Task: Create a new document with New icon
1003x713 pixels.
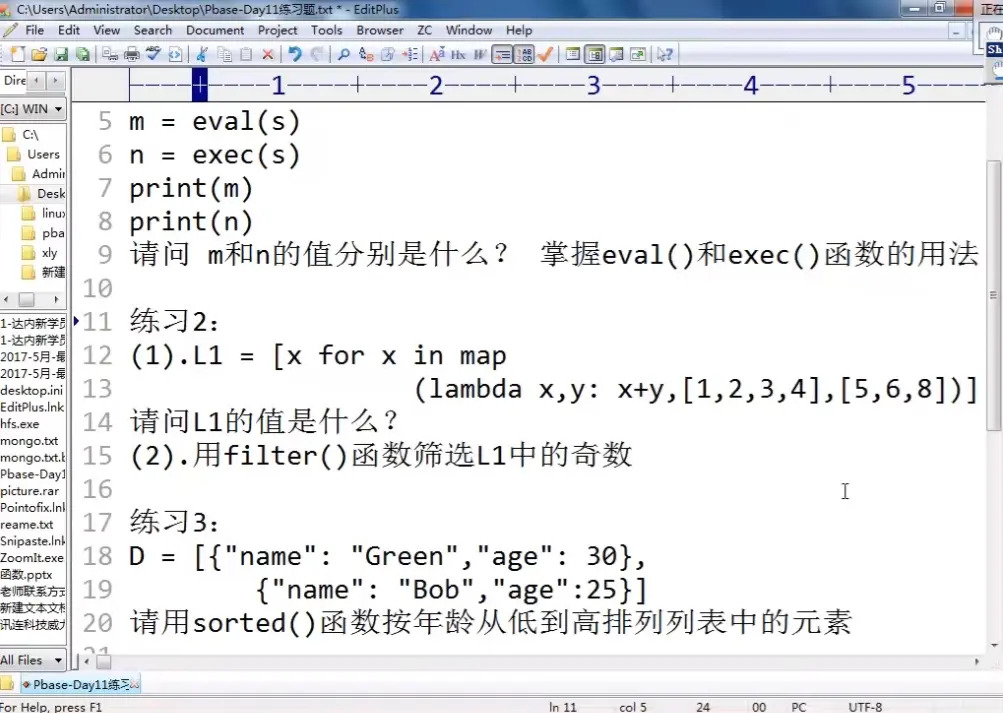Action: pos(17,54)
